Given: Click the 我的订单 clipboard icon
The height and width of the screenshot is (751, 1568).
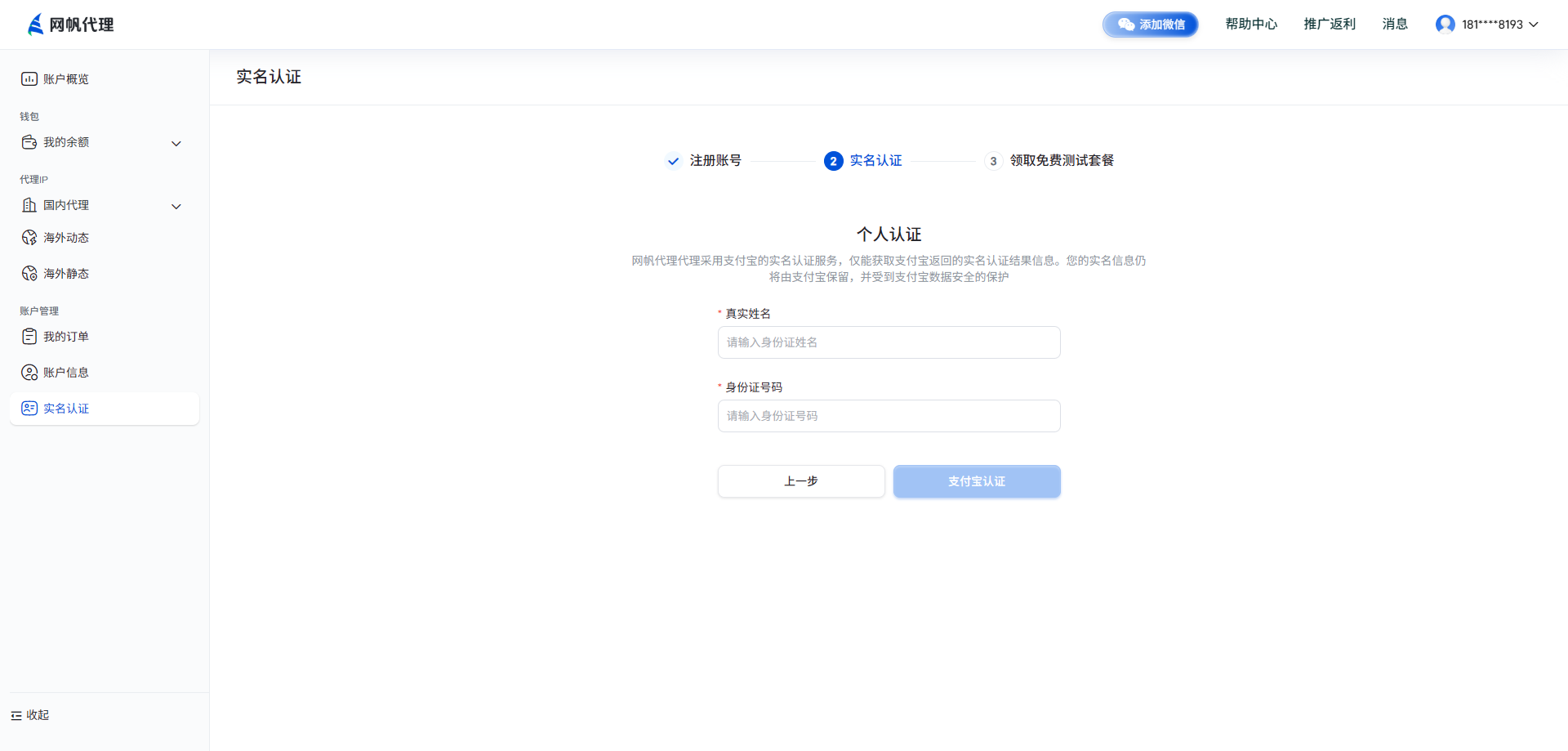Looking at the screenshot, I should click(29, 337).
